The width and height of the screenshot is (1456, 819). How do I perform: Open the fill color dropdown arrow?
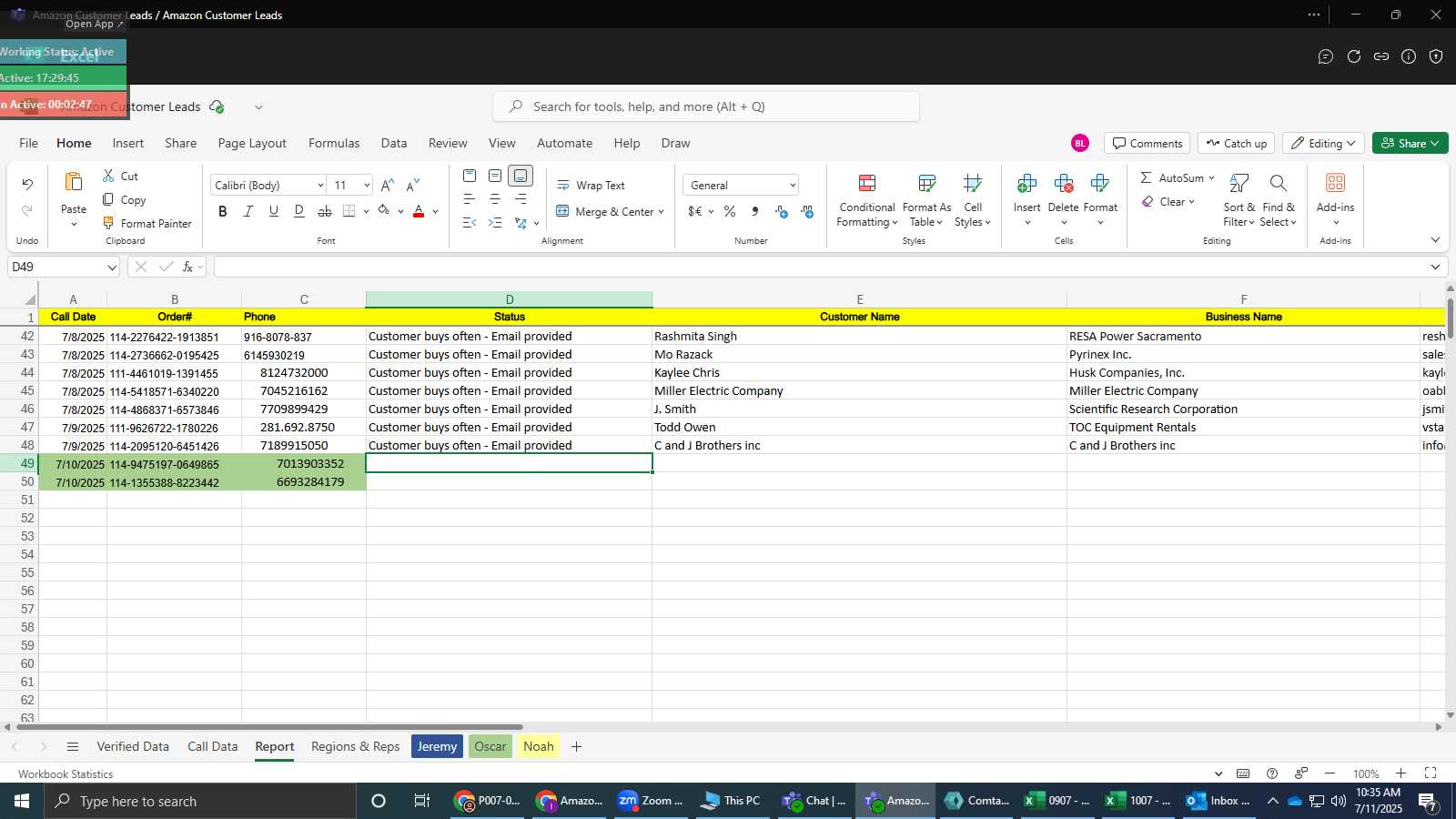(400, 211)
